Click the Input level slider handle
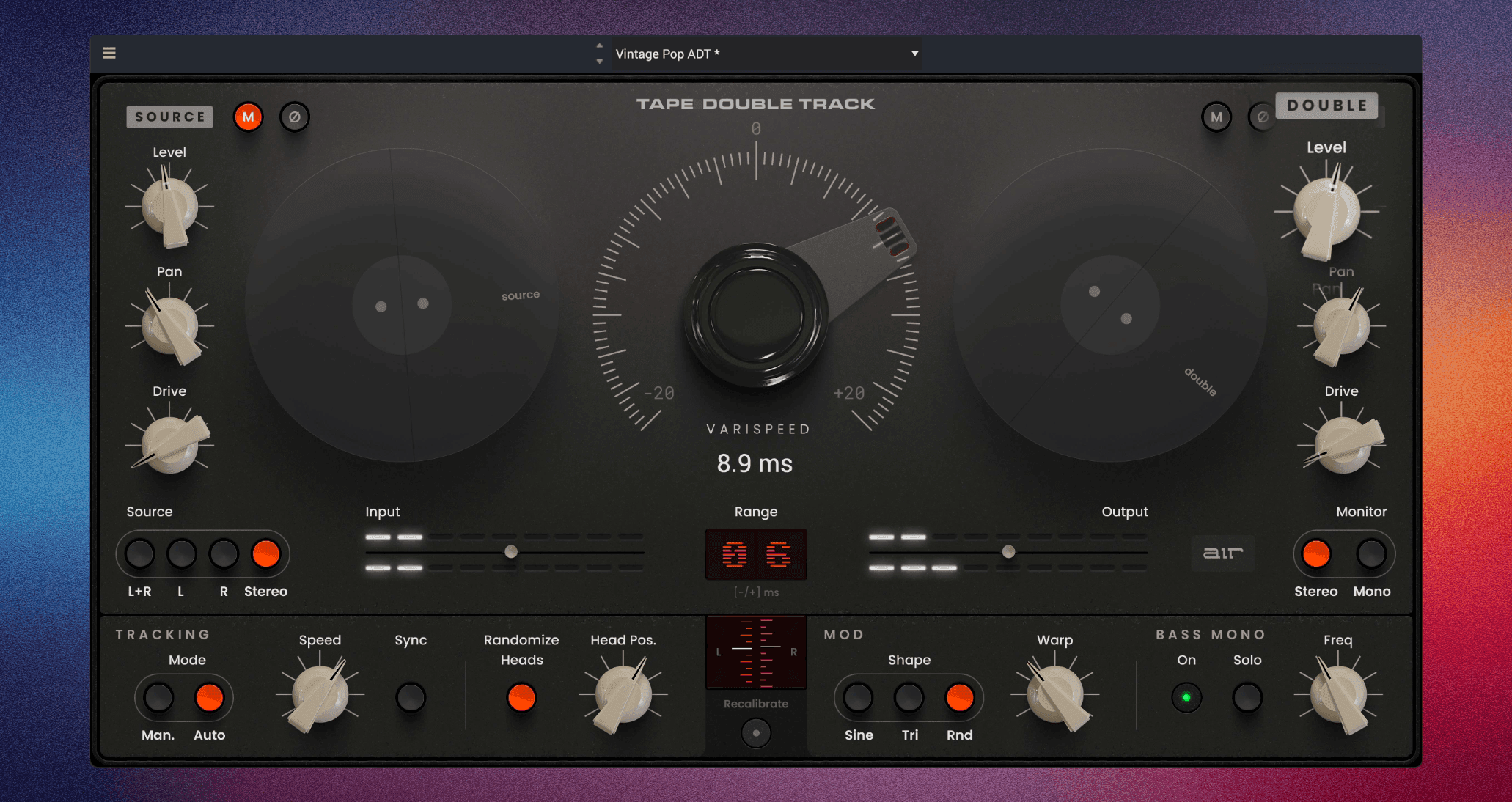Viewport: 1512px width, 802px height. coord(511,551)
